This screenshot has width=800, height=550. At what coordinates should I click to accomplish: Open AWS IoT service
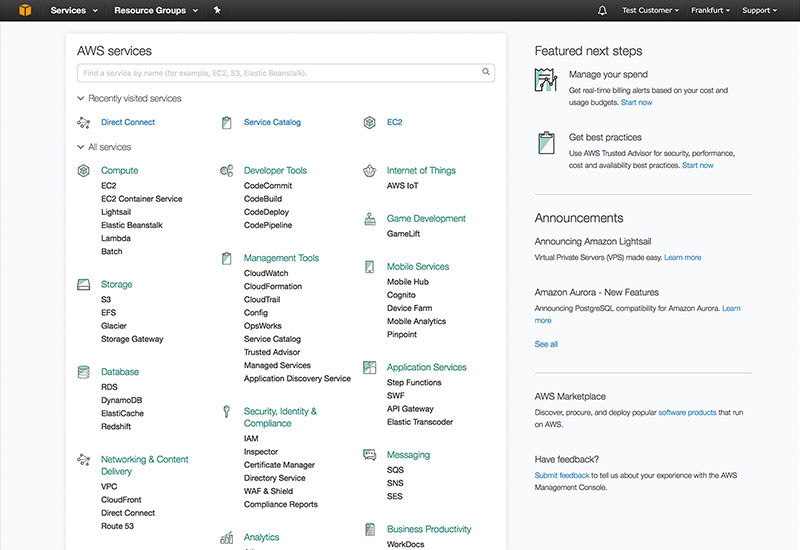pos(403,186)
